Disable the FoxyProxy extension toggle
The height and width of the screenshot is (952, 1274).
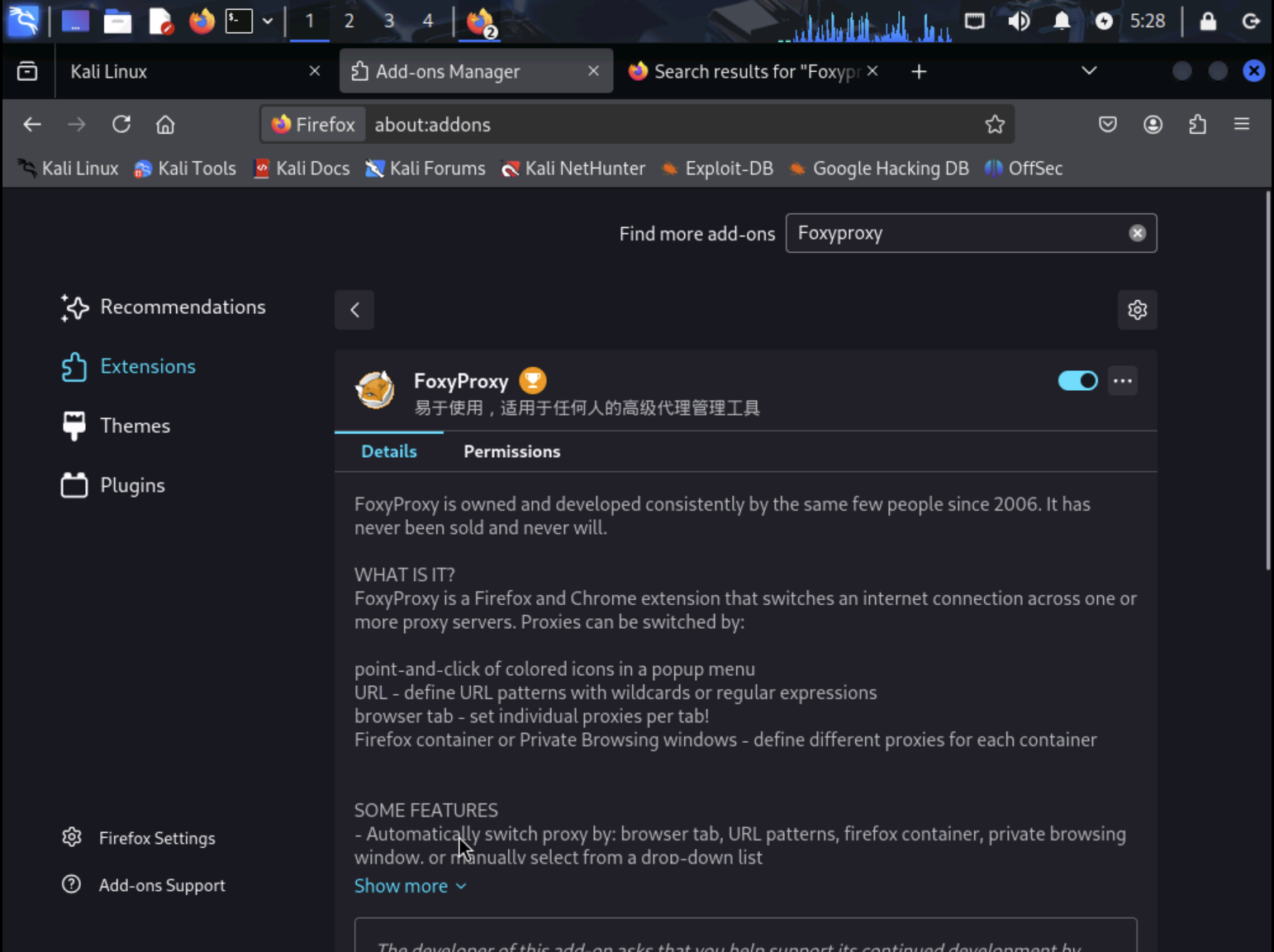(x=1078, y=380)
